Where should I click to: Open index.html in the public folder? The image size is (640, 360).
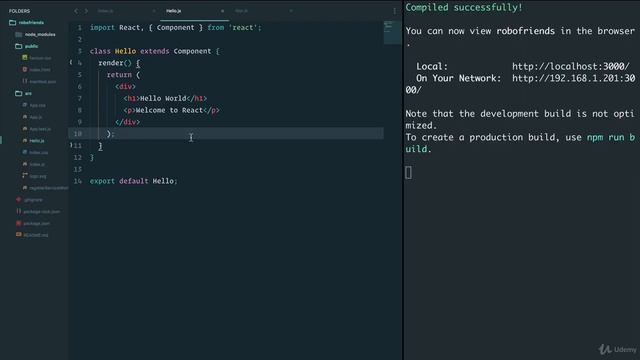pos(40,70)
